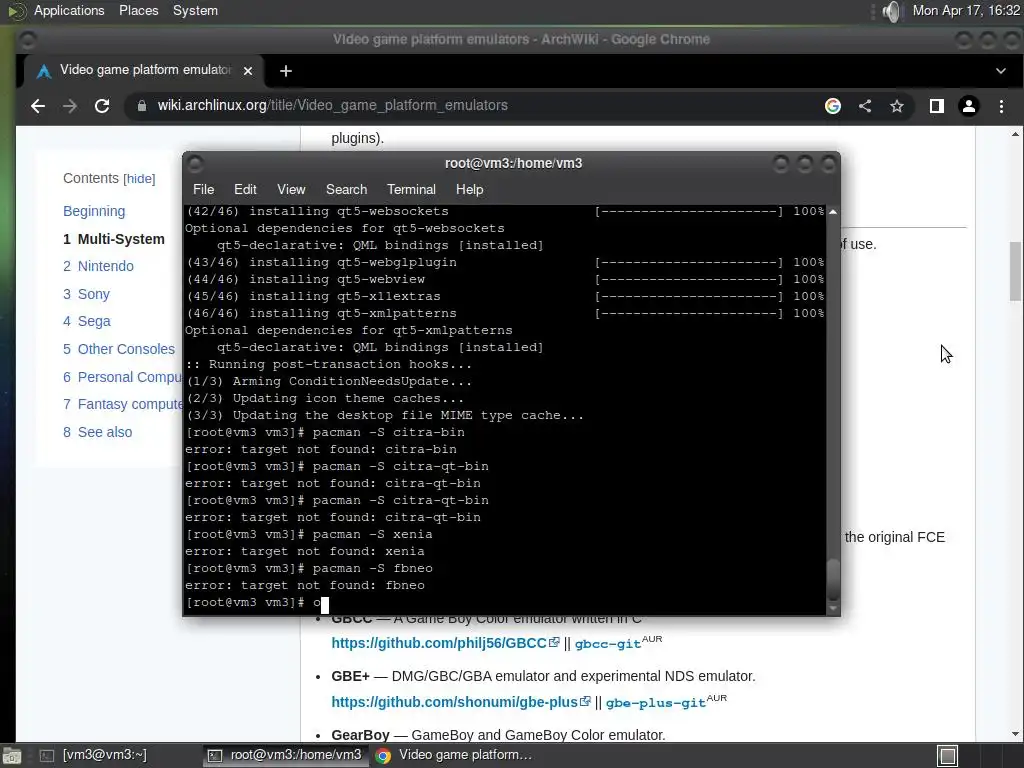
Task: Click the page scrollbar down arrow
Action: (1015, 734)
